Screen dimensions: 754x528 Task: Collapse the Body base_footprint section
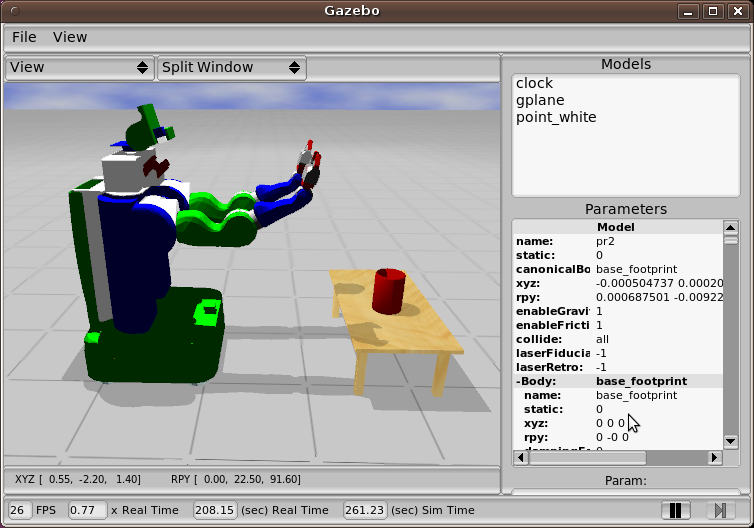point(518,381)
